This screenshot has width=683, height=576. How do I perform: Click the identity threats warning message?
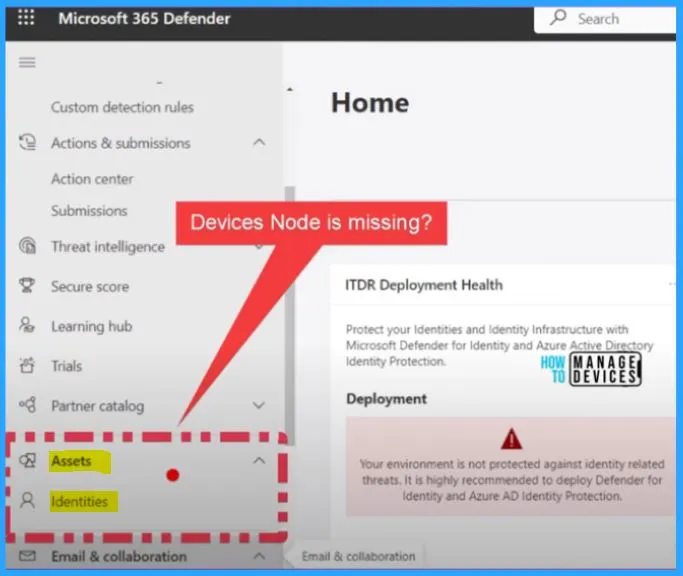pyautogui.click(x=512, y=480)
